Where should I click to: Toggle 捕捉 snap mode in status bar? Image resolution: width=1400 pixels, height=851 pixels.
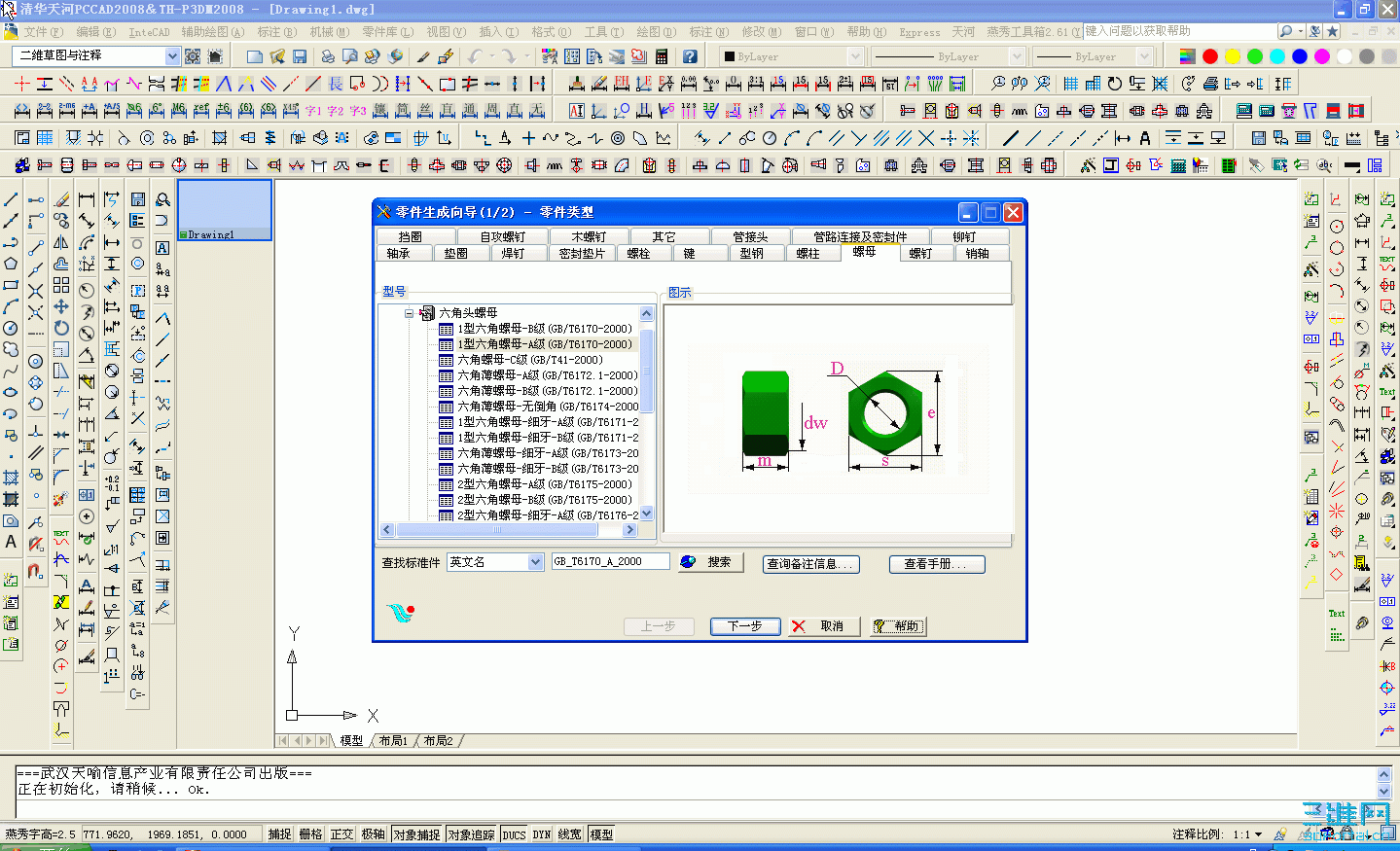tap(279, 834)
